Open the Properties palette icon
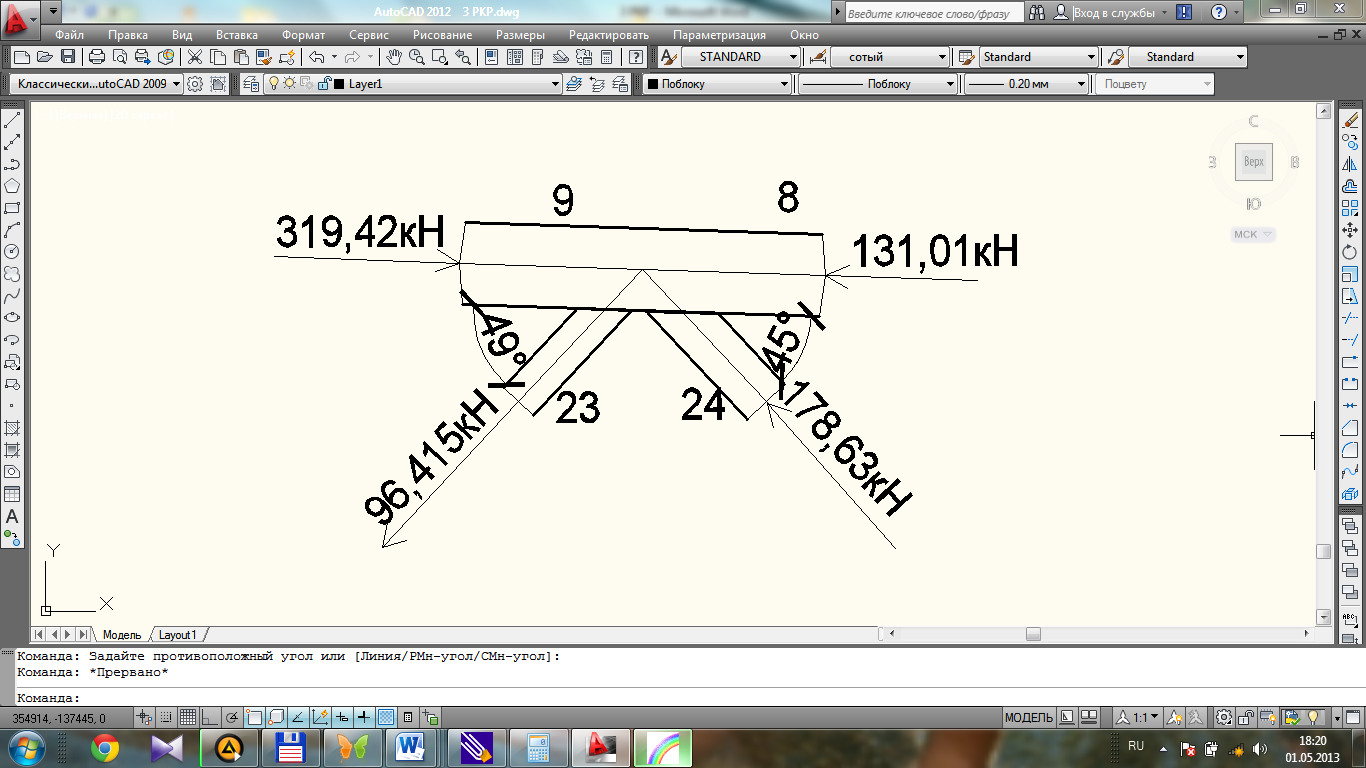 491,57
